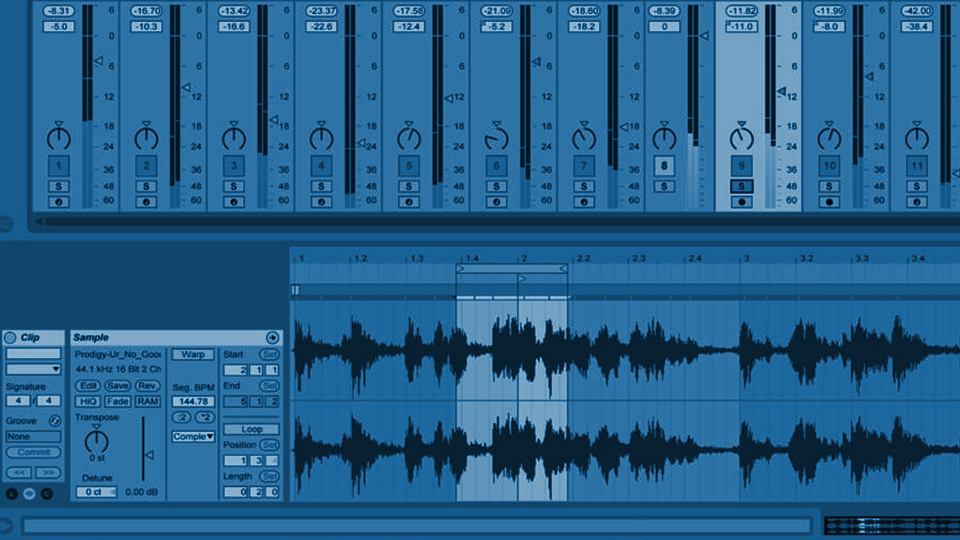Deactivate track 2 with its number button
Image resolution: width=960 pixels, height=540 pixels.
(x=146, y=165)
